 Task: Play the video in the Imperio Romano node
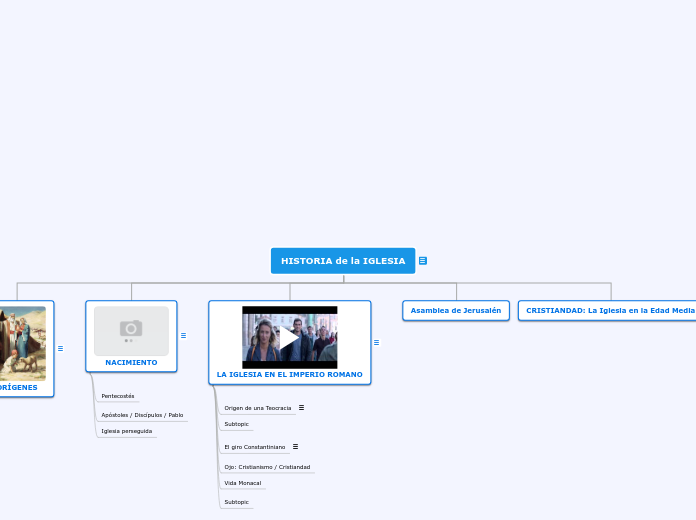(289, 337)
